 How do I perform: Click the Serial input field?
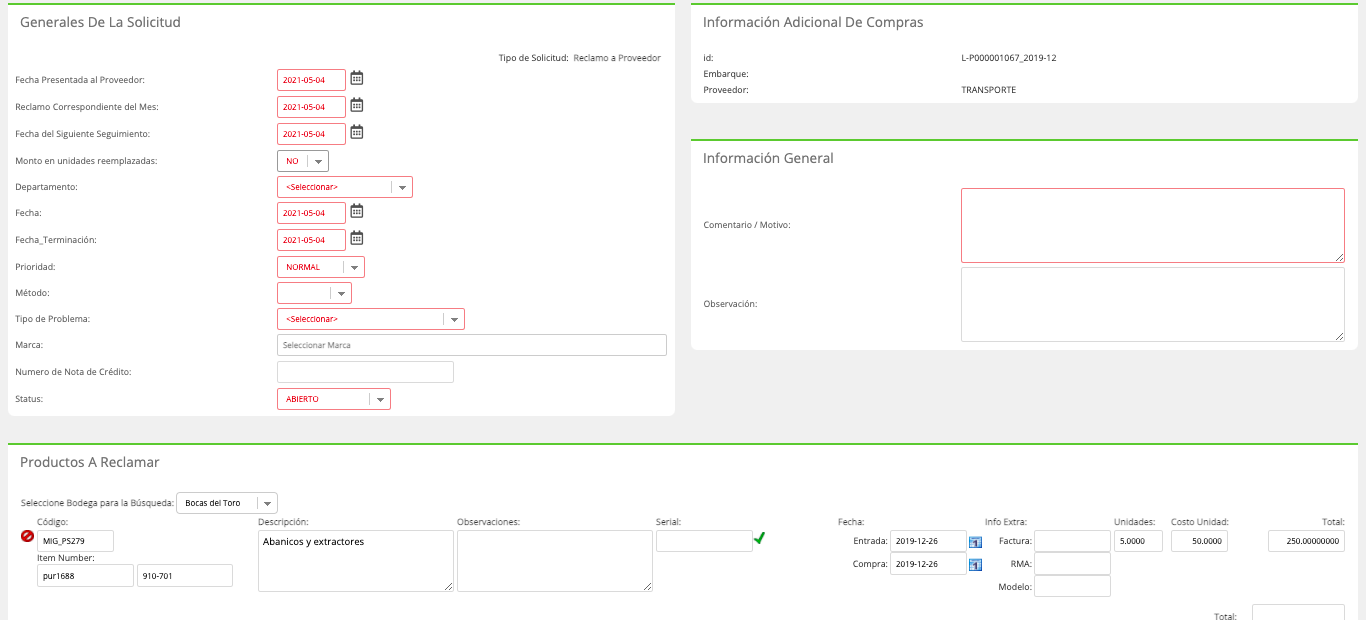point(704,541)
